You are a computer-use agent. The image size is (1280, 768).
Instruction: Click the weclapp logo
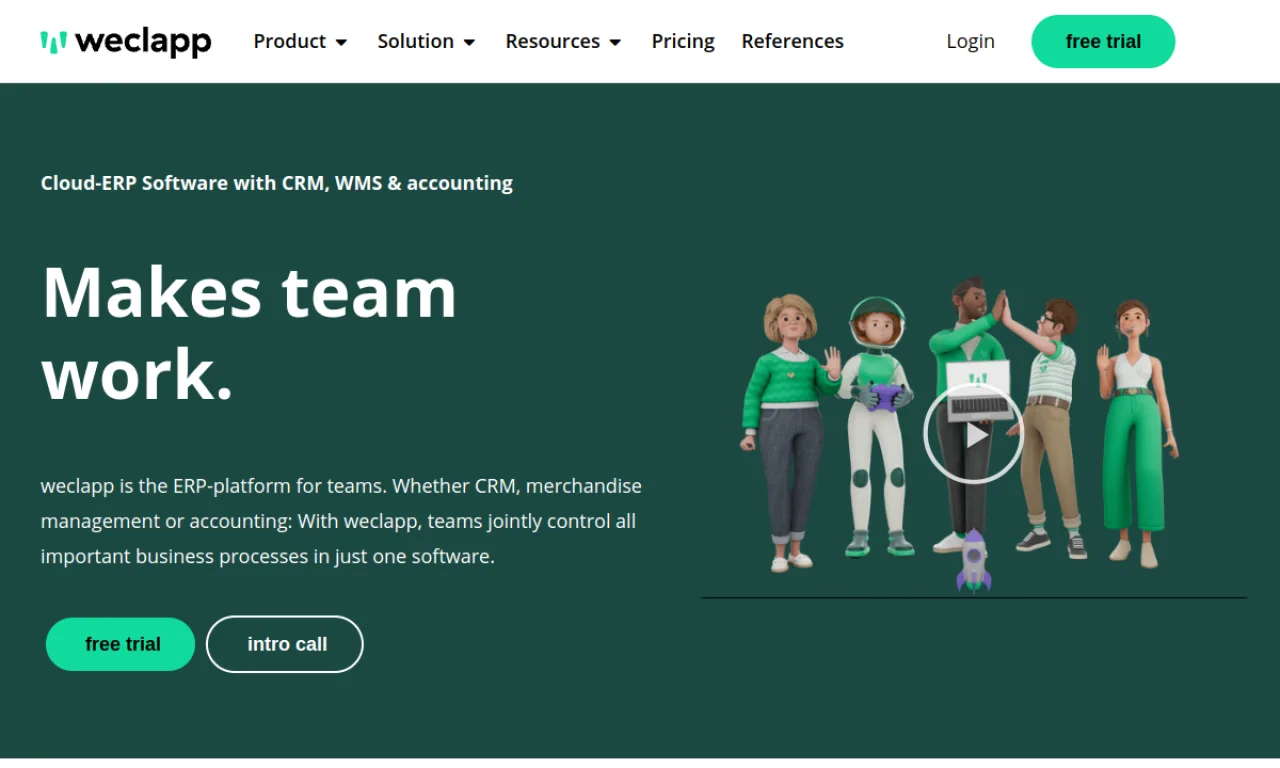[126, 41]
